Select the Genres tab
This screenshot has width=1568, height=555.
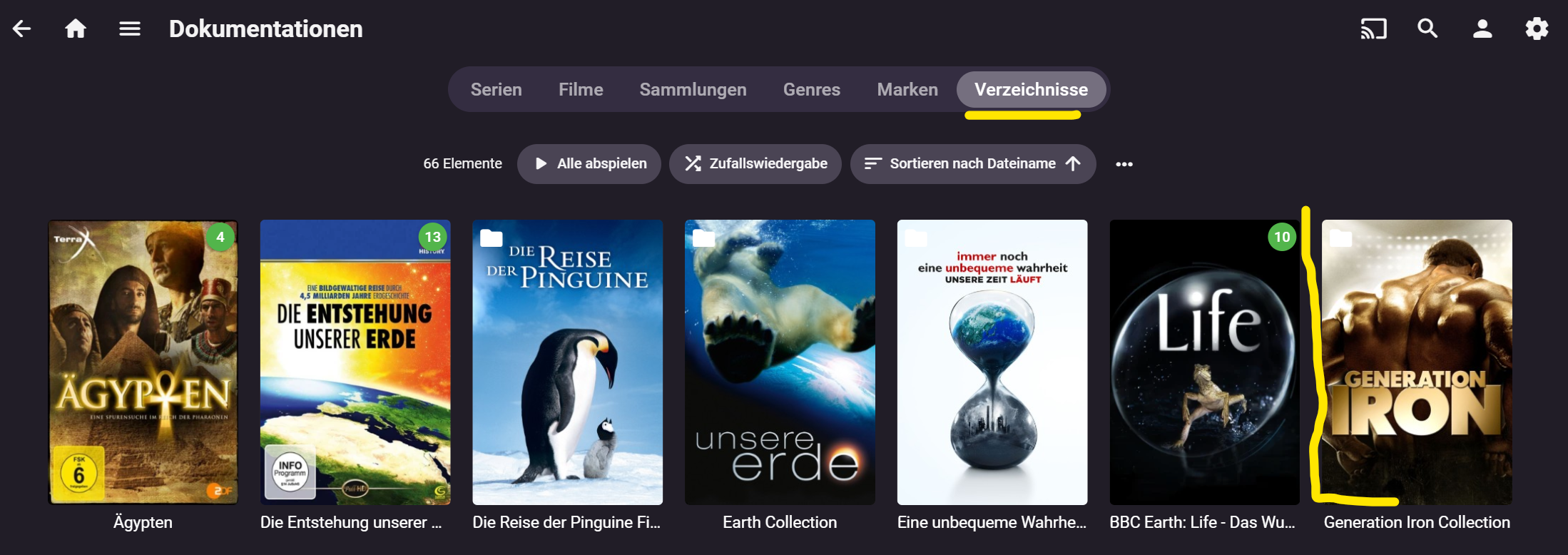812,89
